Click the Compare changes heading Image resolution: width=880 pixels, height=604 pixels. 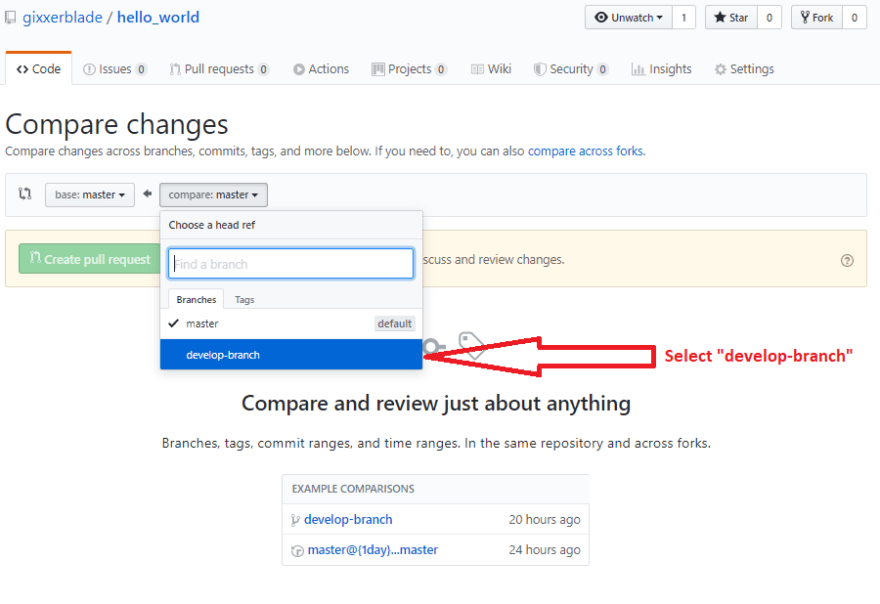[117, 124]
